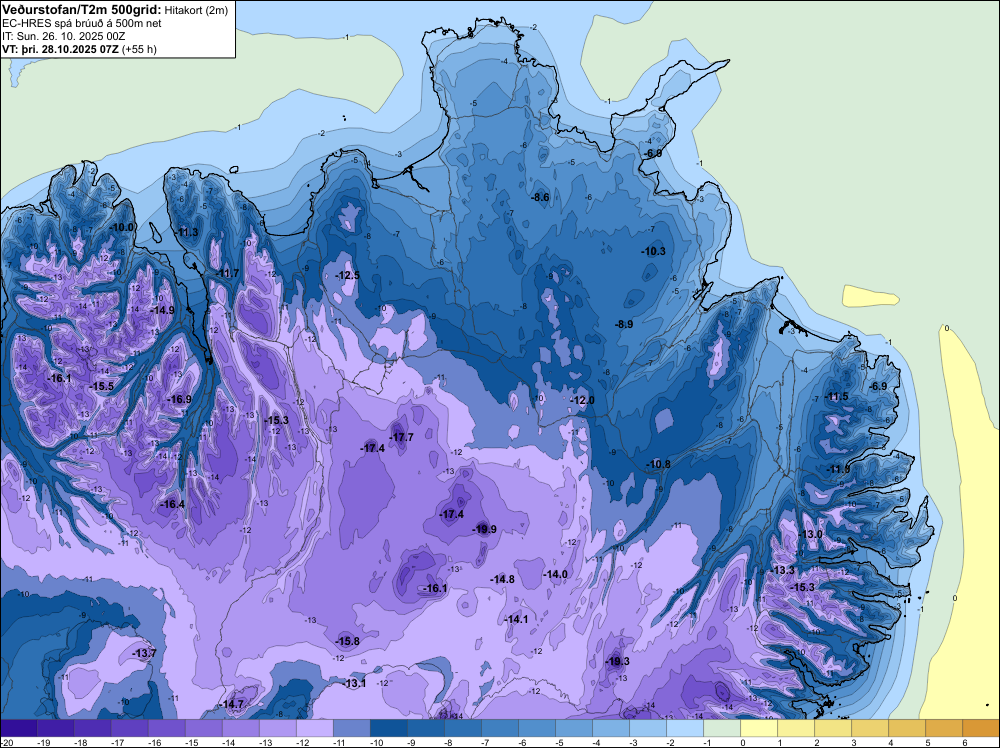Image resolution: width=1000 pixels, height=748 pixels.
Task: Click the -15.8 temperature label
Action: click(348, 642)
